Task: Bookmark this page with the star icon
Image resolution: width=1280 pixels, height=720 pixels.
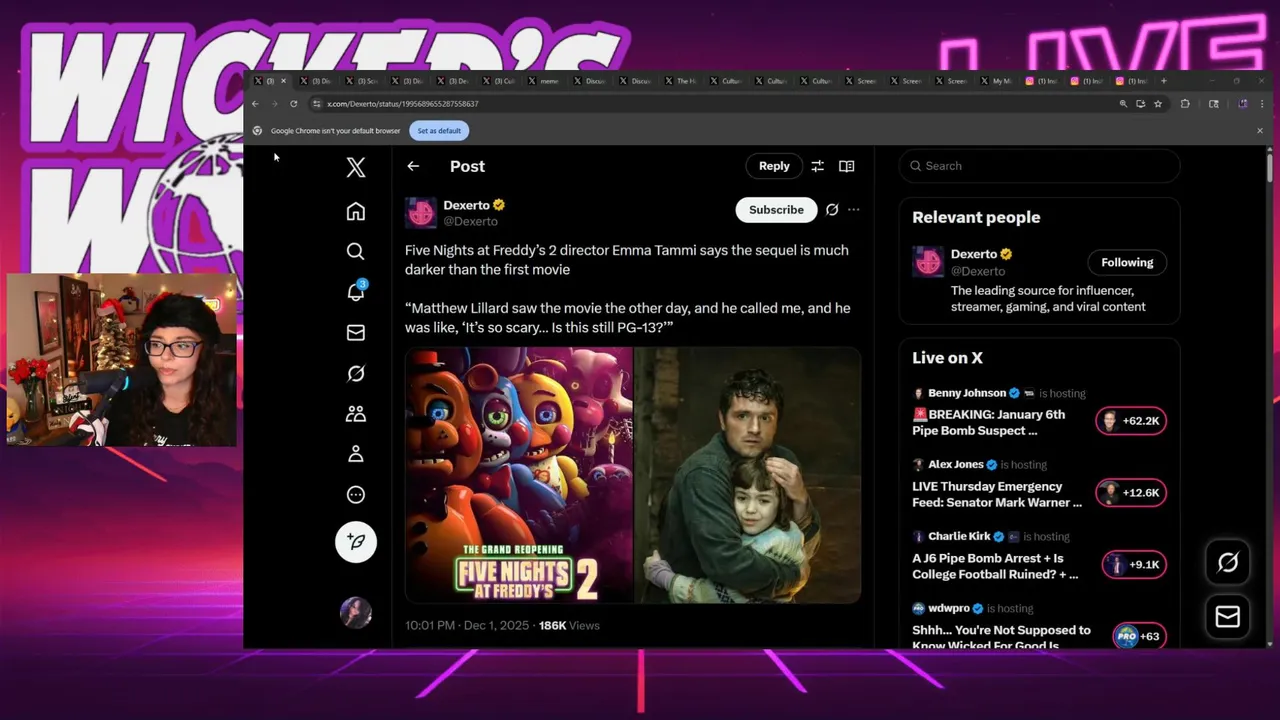Action: pyautogui.click(x=1158, y=104)
